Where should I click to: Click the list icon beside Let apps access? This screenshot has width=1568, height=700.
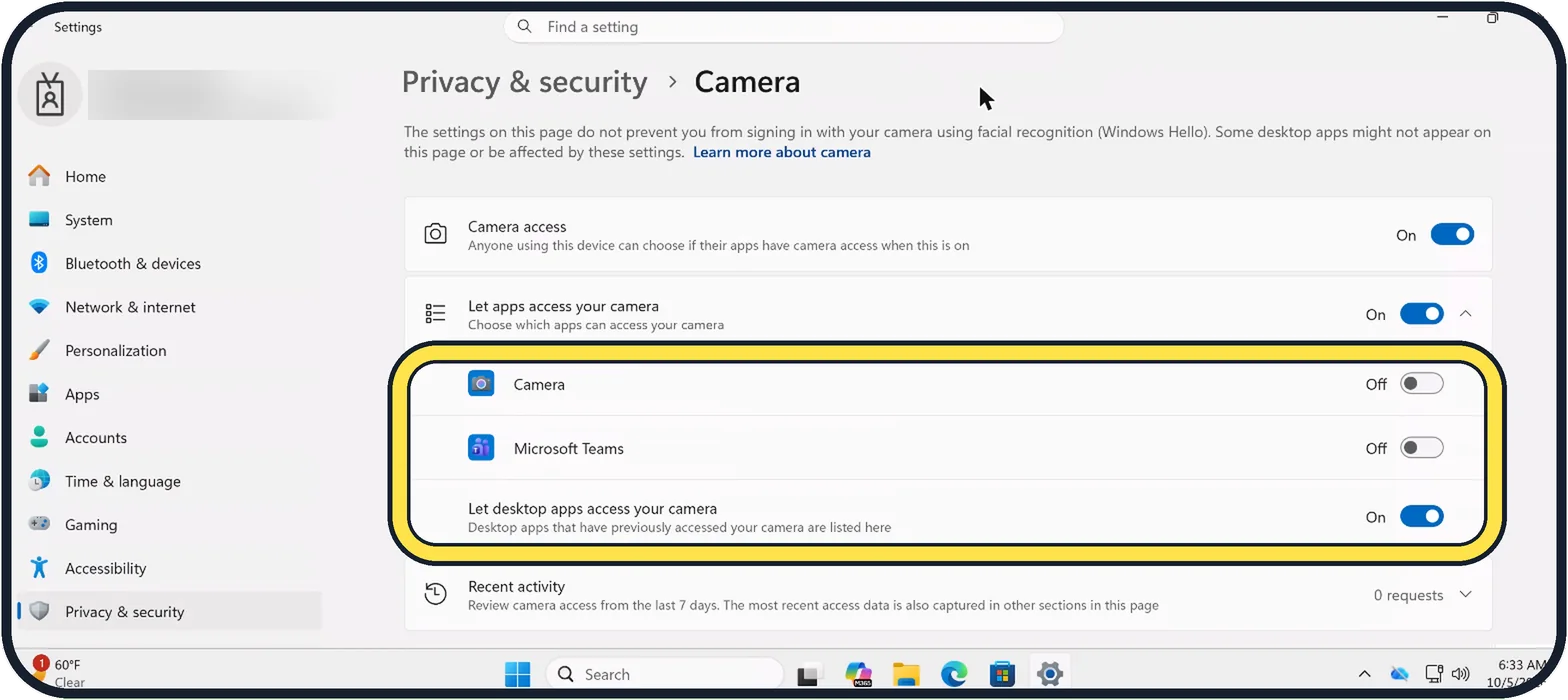pos(435,314)
